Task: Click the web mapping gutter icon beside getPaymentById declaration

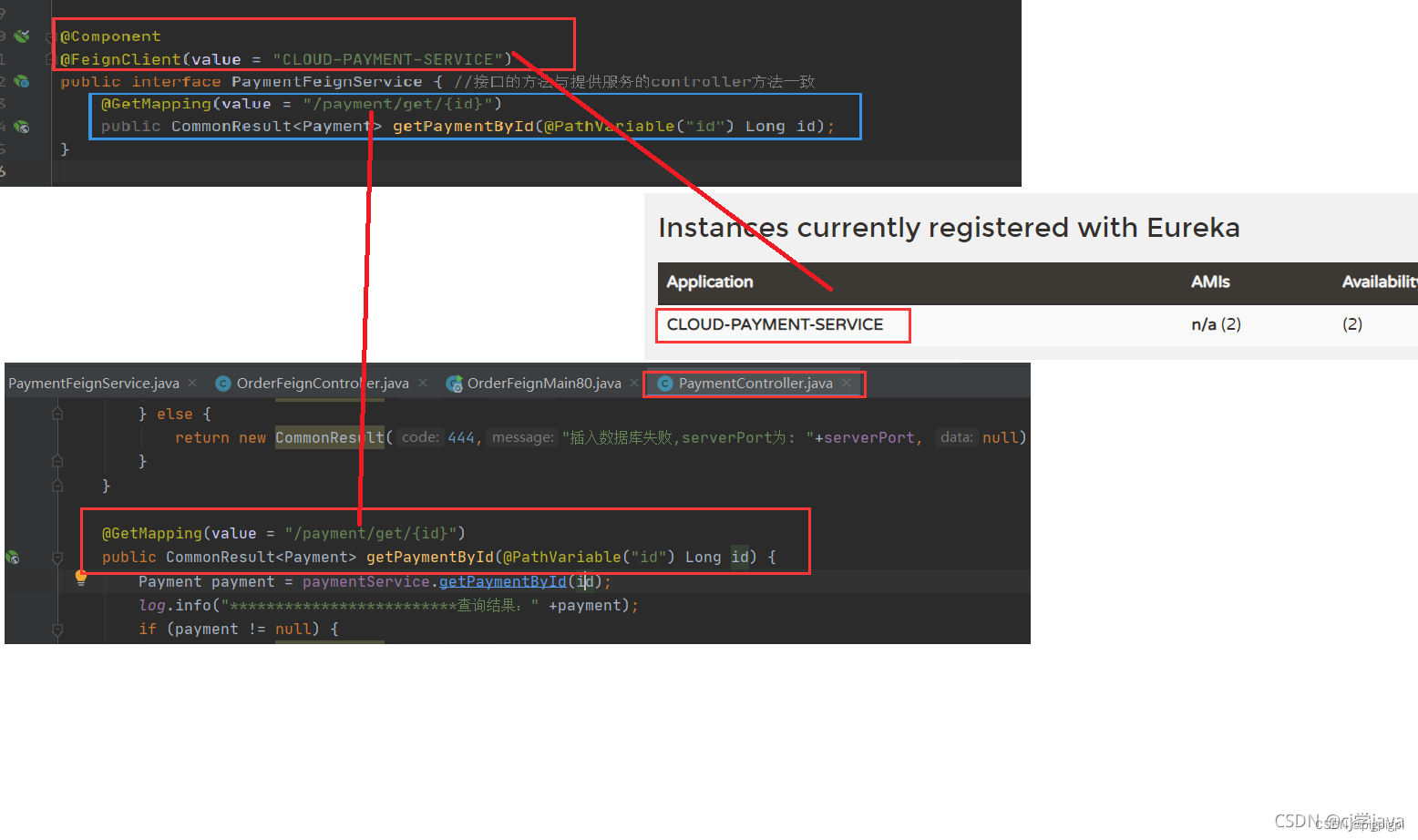Action: 22,127
